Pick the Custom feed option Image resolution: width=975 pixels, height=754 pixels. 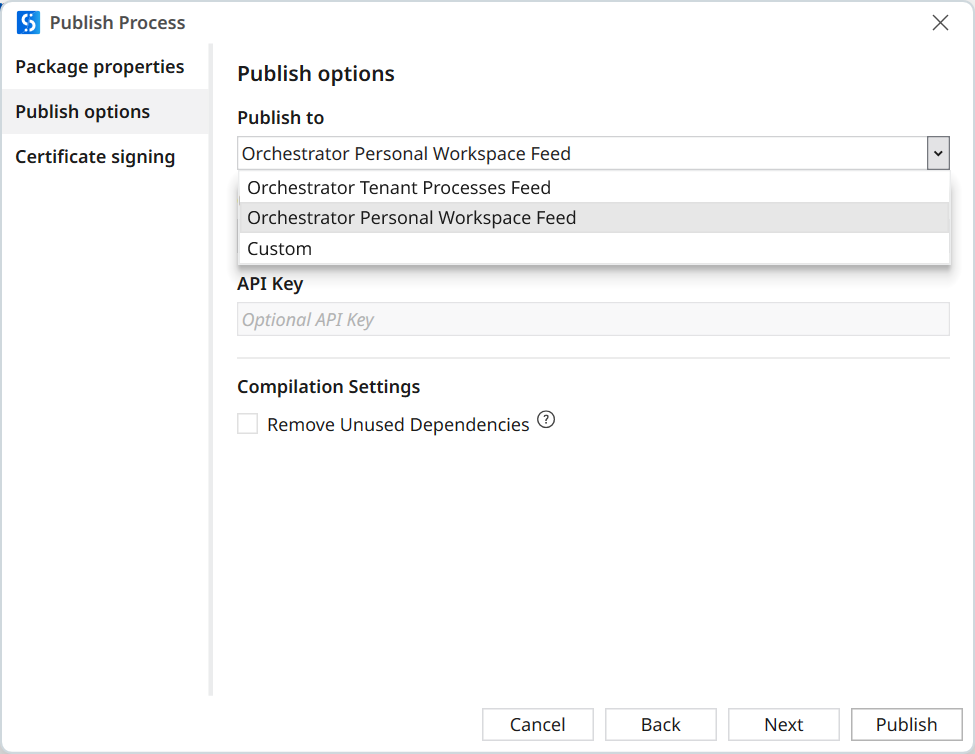pos(280,249)
